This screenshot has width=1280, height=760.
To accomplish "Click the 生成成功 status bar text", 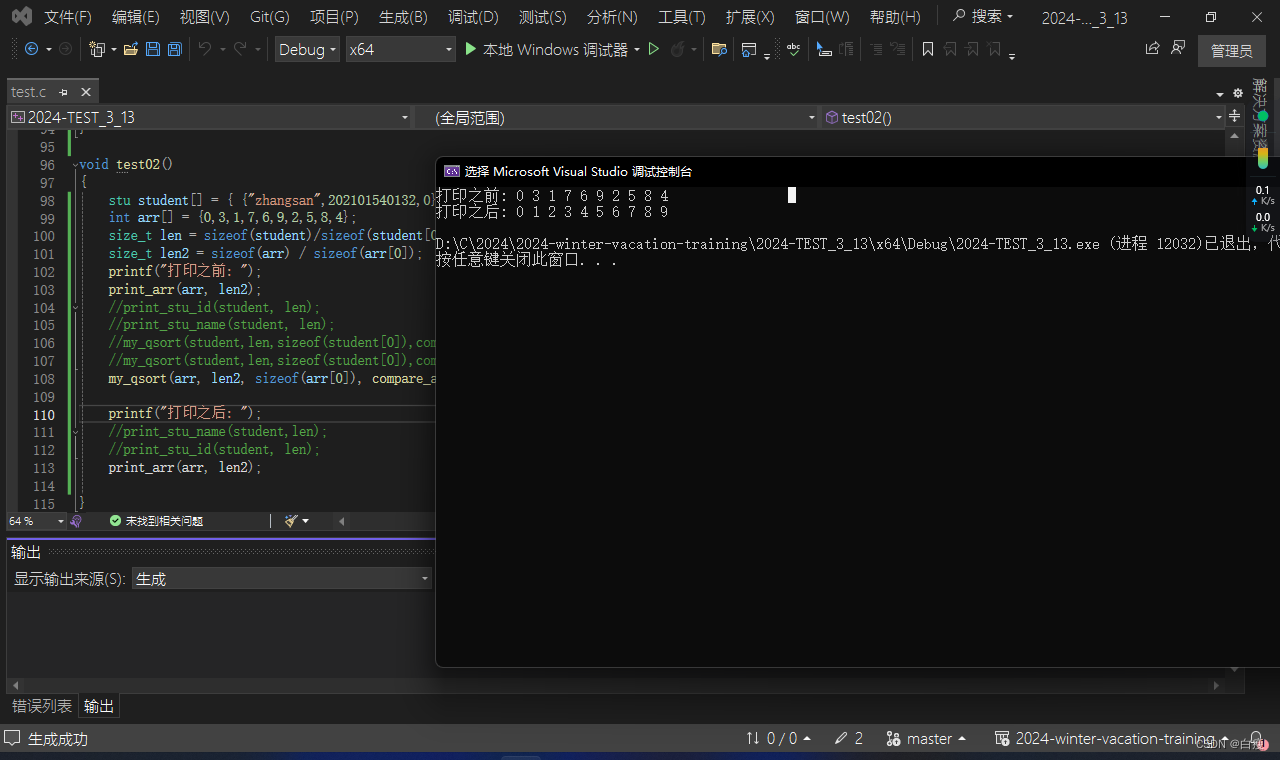I will point(58,739).
